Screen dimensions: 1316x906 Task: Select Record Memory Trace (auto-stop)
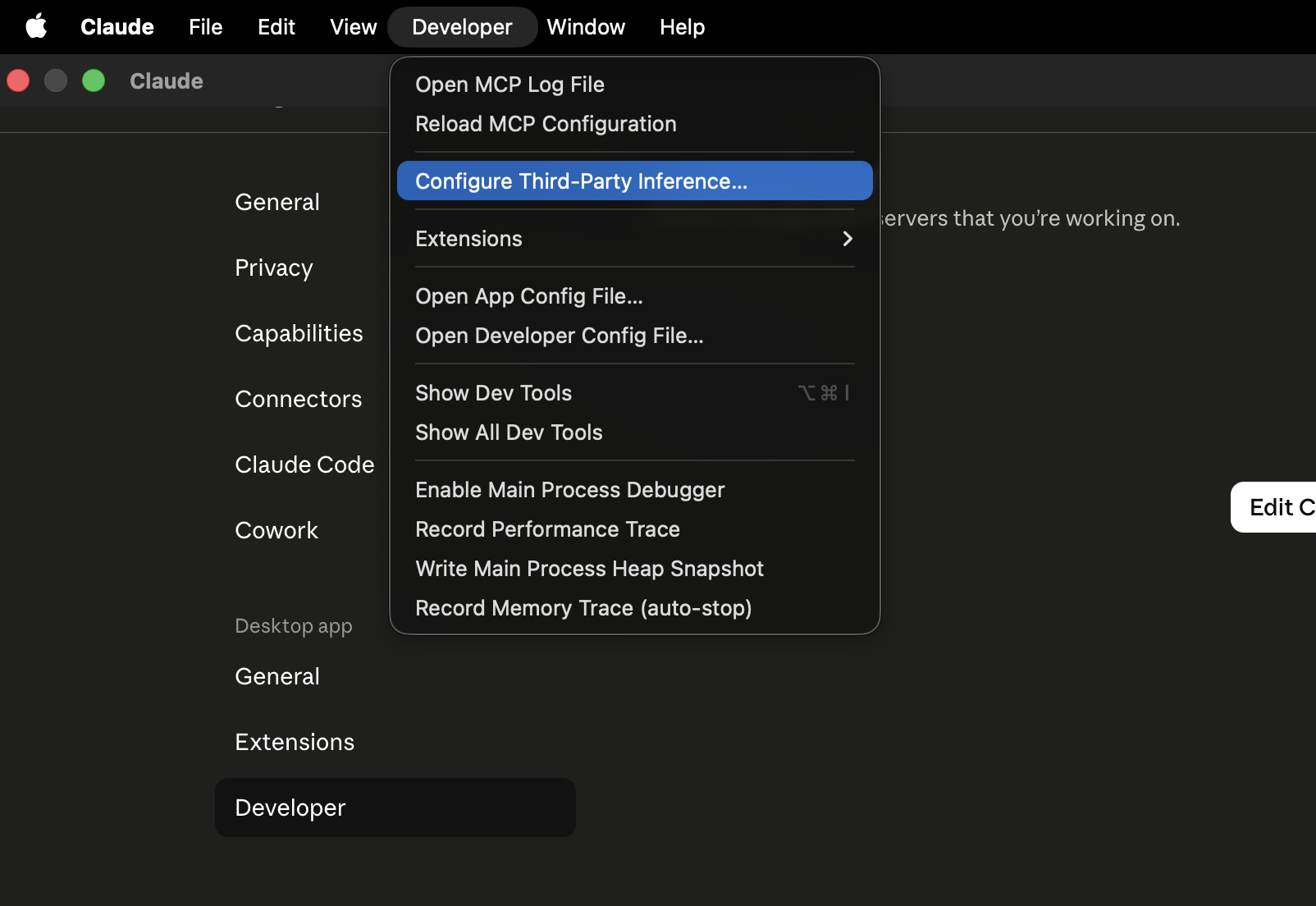pyautogui.click(x=634, y=608)
